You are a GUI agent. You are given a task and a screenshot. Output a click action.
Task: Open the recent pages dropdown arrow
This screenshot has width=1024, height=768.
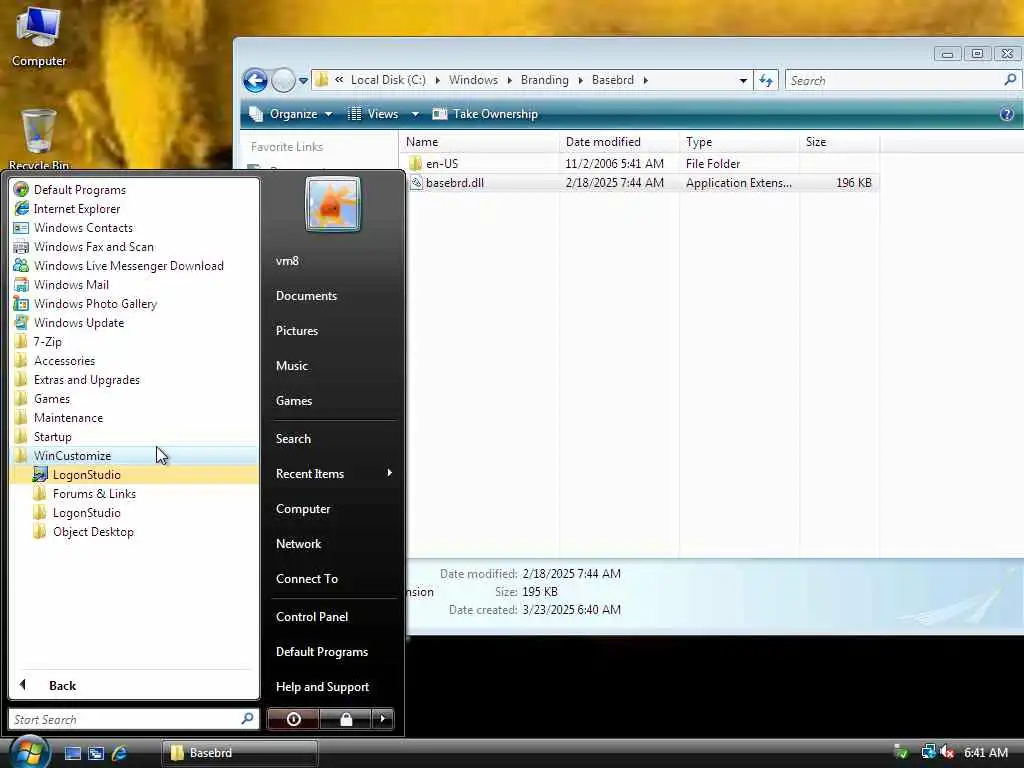303,81
